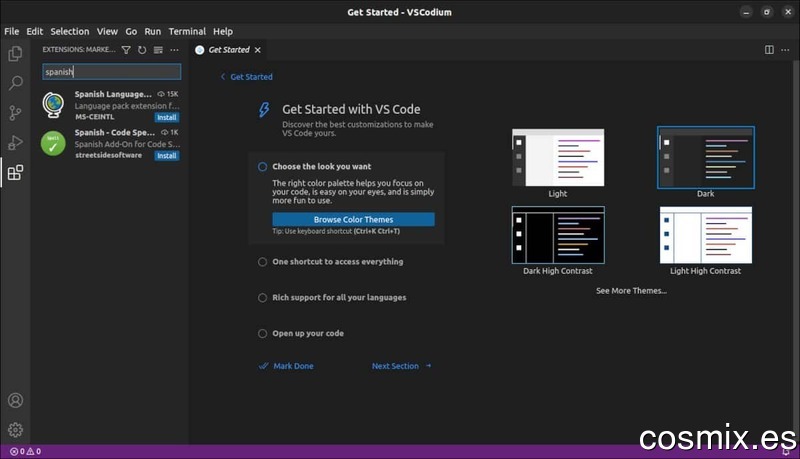Go back via Get Started link
Image resolution: width=800 pixels, height=459 pixels.
(247, 77)
